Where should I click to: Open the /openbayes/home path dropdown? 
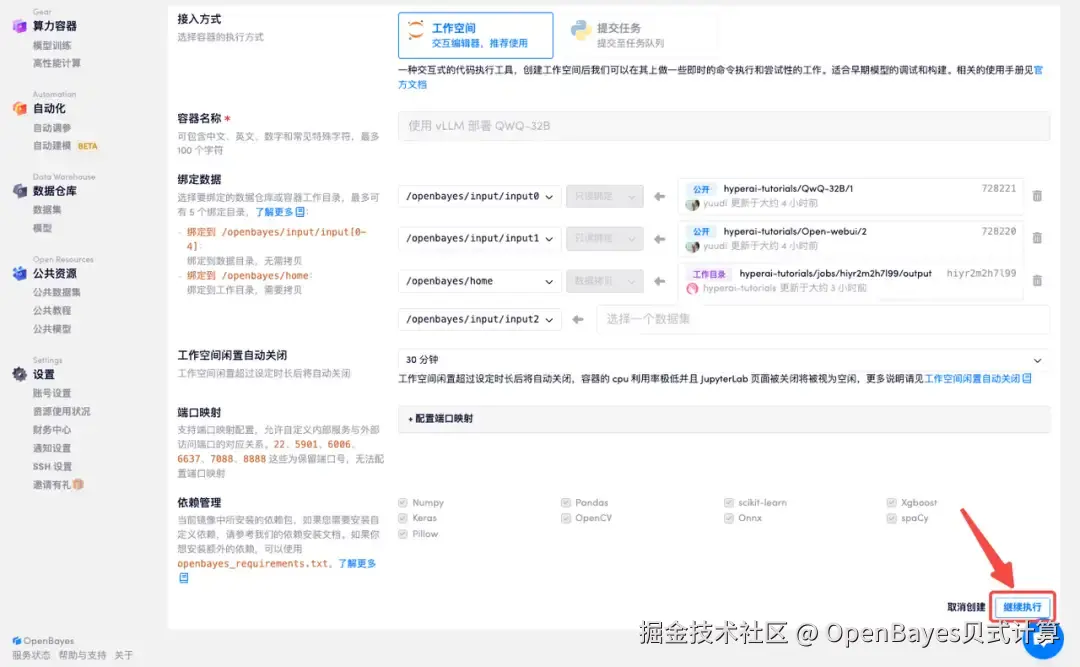(479, 281)
